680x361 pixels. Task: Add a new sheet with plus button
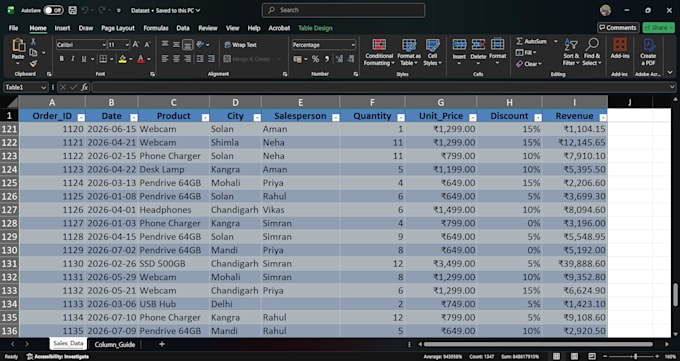coord(162,344)
